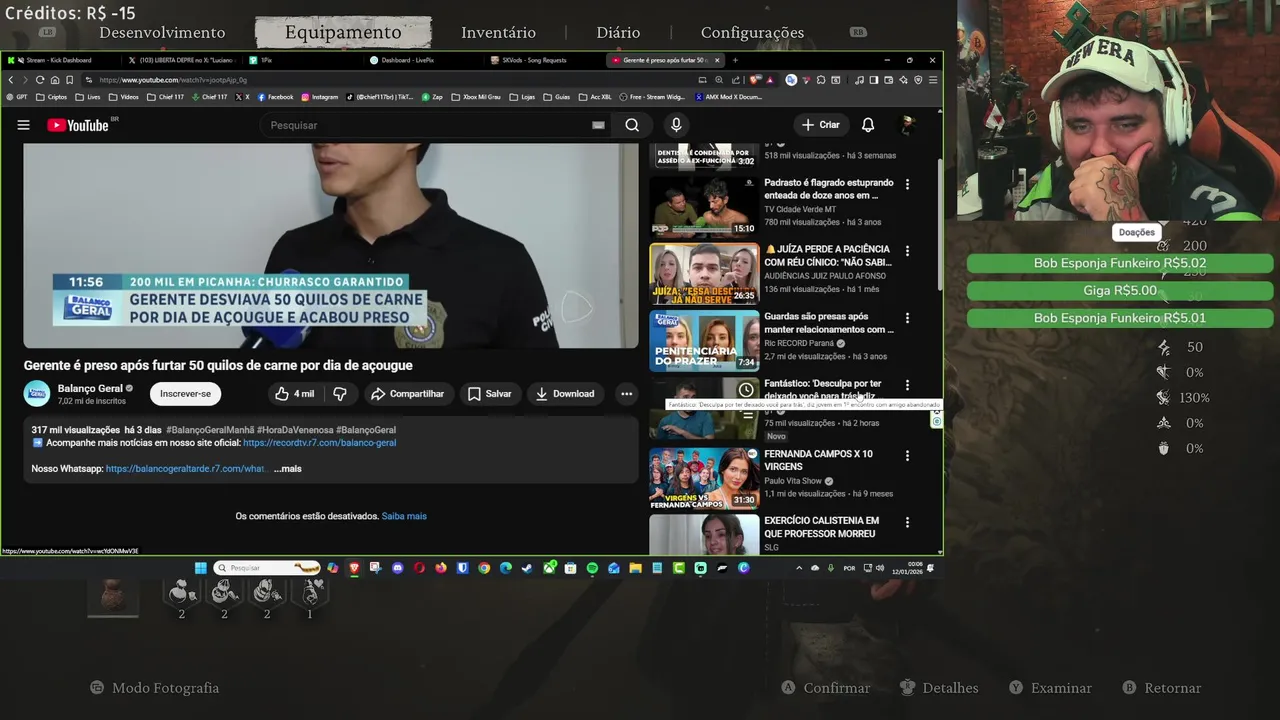Select the Diário game menu tab
Viewport: 1280px width, 720px height.
(x=618, y=33)
